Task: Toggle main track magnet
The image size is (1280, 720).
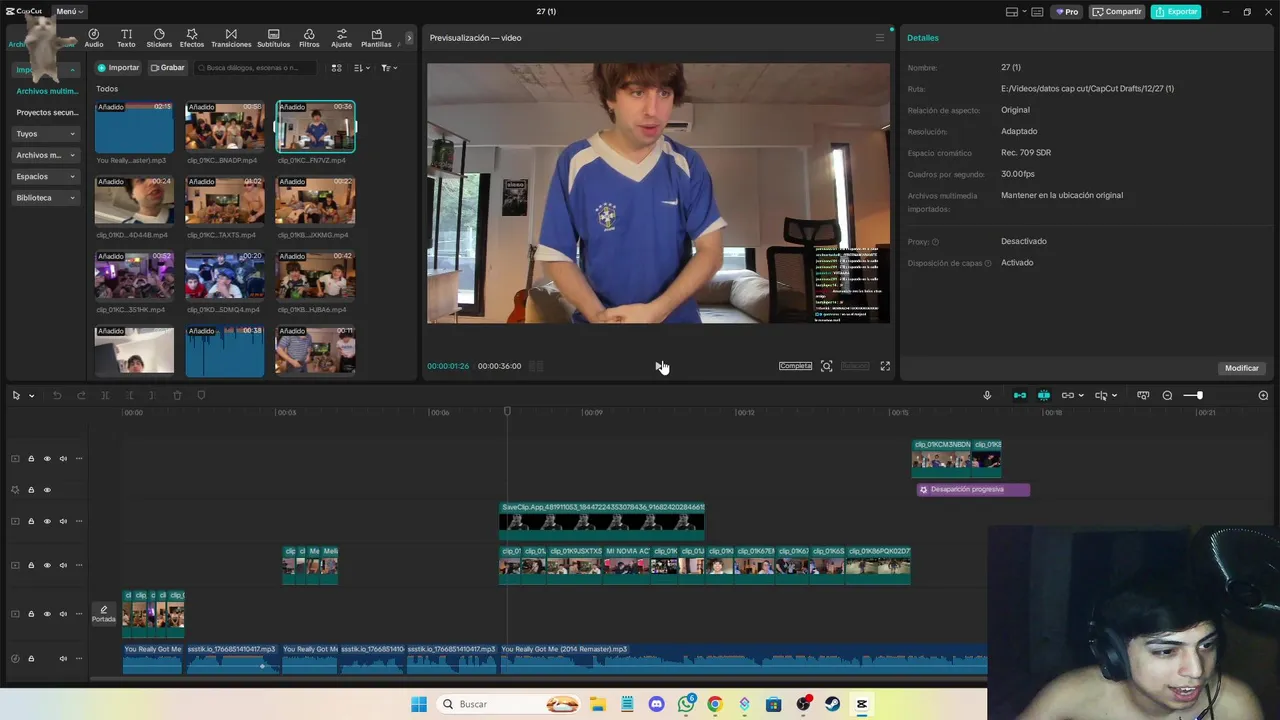Action: 1020,396
